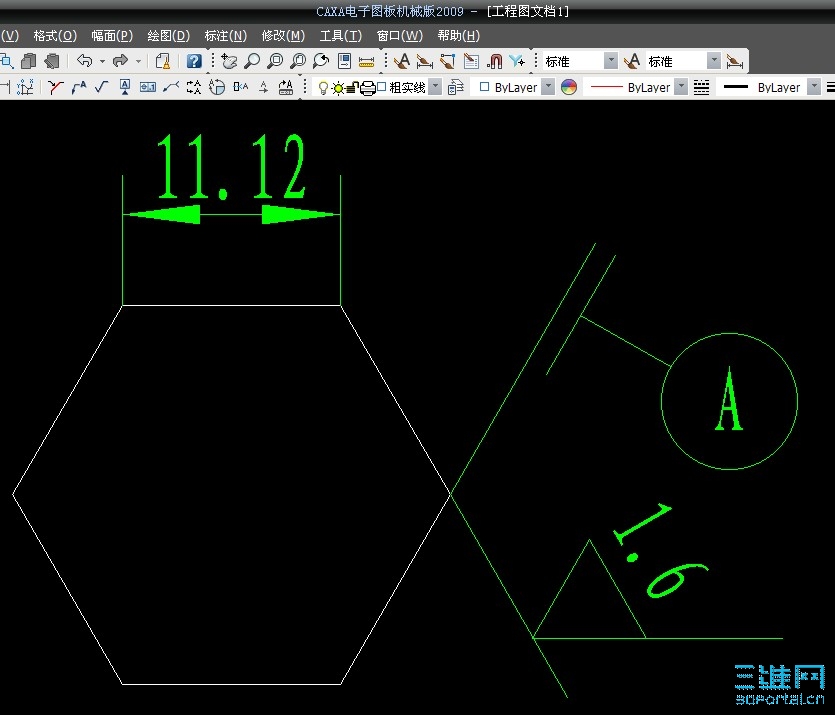Select the text find-replace A arrows tool
Screen dimensions: 835x715
[194, 87]
